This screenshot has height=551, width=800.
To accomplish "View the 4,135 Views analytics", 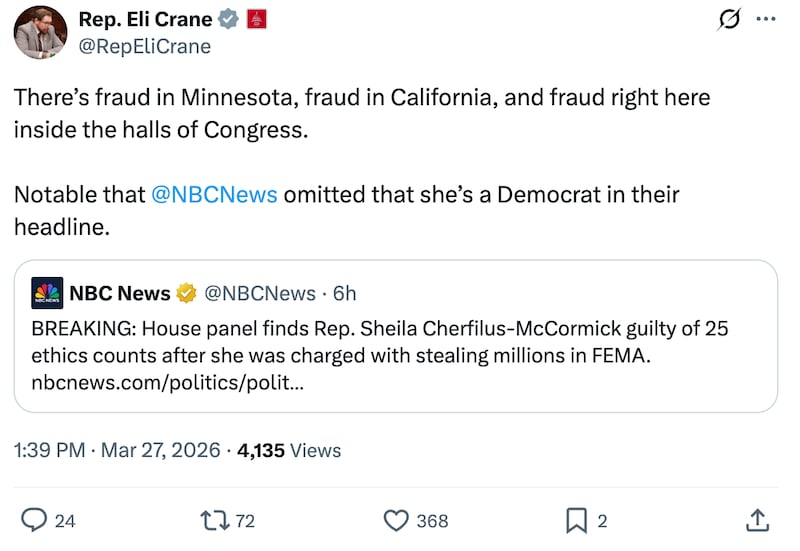I will [289, 450].
